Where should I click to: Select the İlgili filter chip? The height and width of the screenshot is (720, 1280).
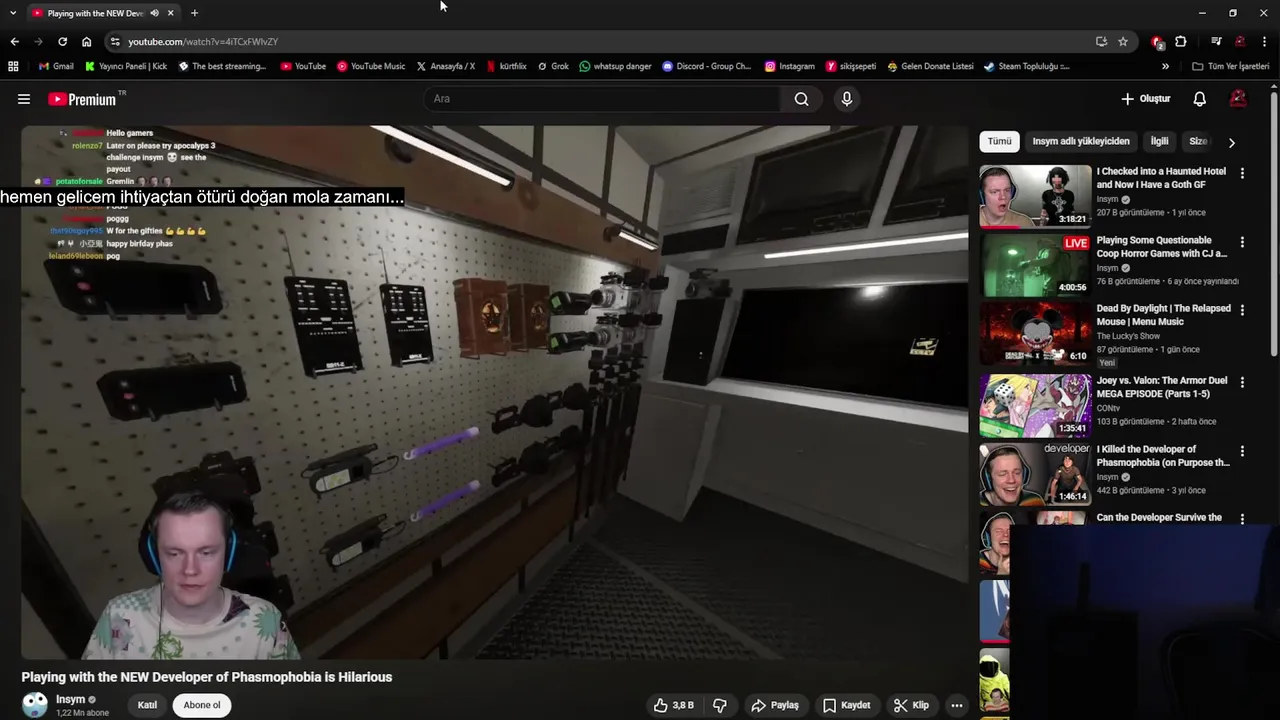[1159, 141]
